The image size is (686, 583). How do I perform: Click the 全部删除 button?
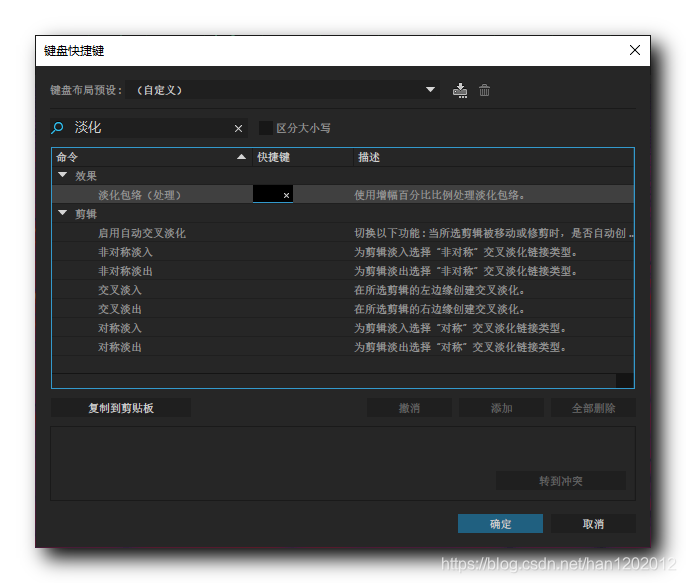click(x=593, y=408)
